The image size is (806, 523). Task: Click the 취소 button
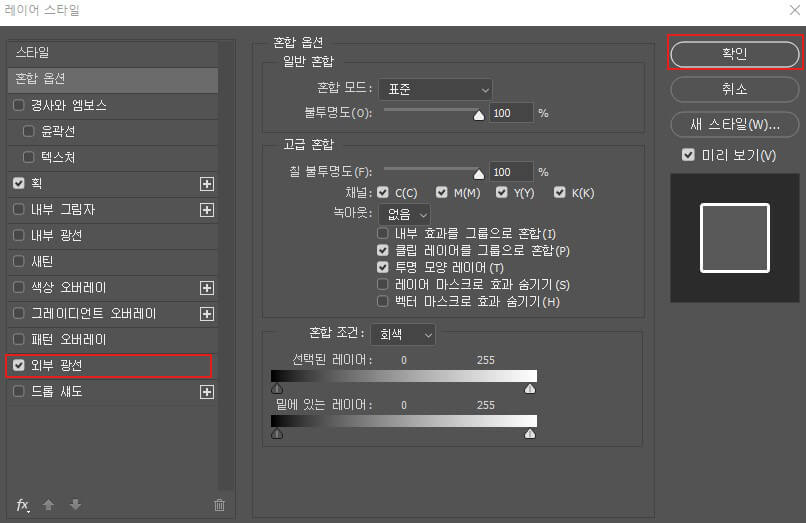click(735, 89)
